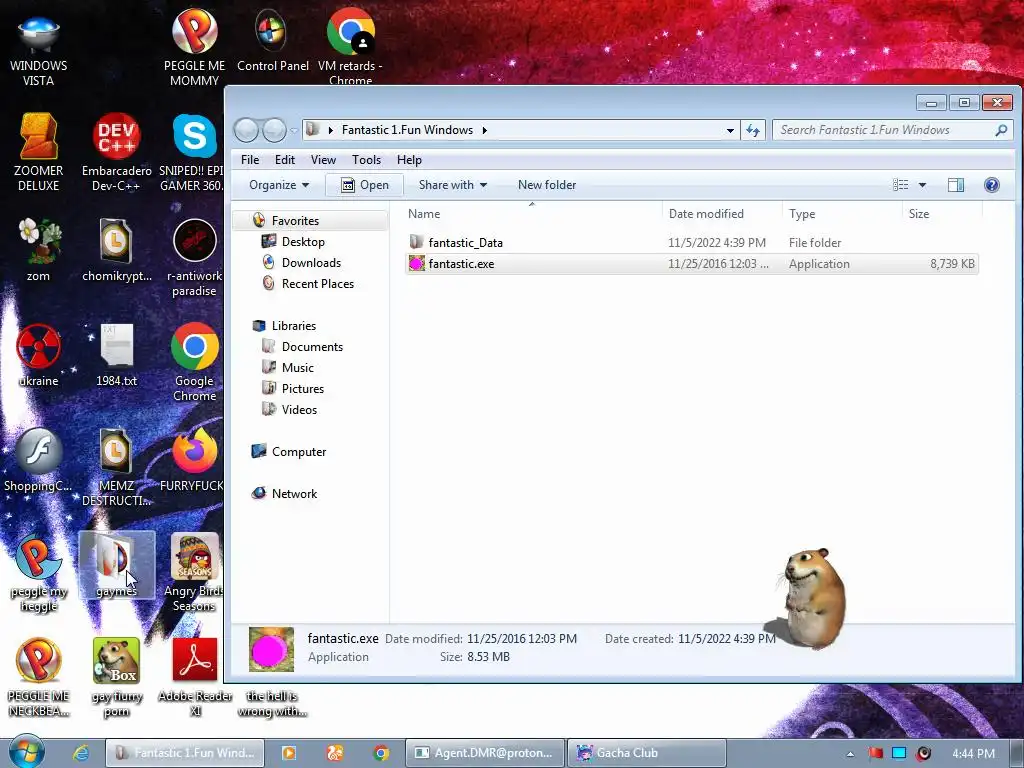Open the Organize dropdown menu
Screen dimensions: 1024x768
tap(279, 185)
